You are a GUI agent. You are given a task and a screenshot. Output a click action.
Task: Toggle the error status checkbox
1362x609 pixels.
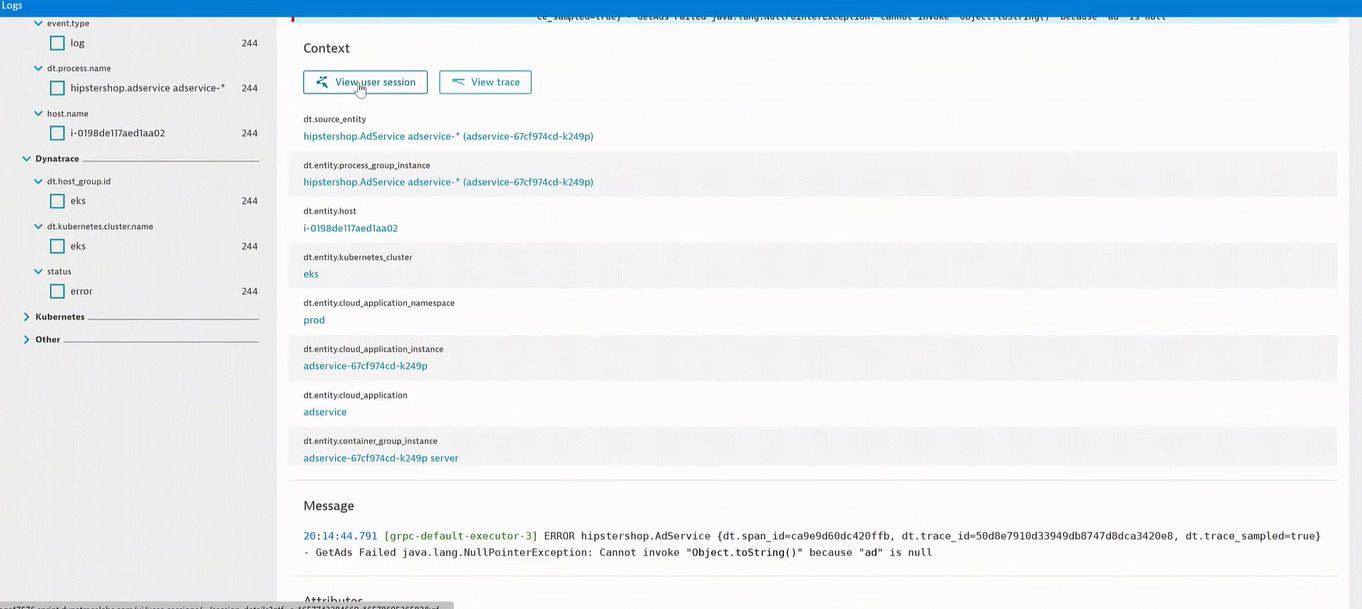(x=57, y=291)
